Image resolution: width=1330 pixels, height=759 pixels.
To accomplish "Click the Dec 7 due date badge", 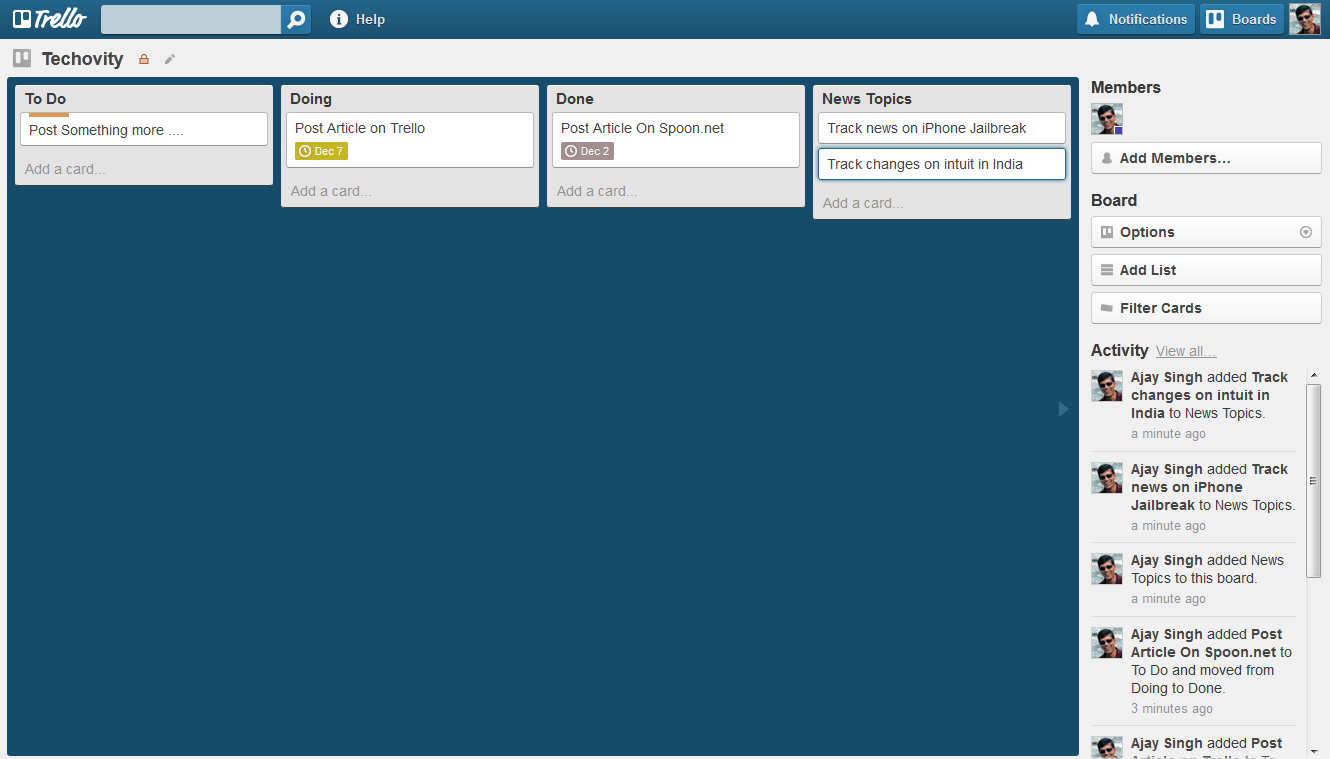I will (321, 151).
